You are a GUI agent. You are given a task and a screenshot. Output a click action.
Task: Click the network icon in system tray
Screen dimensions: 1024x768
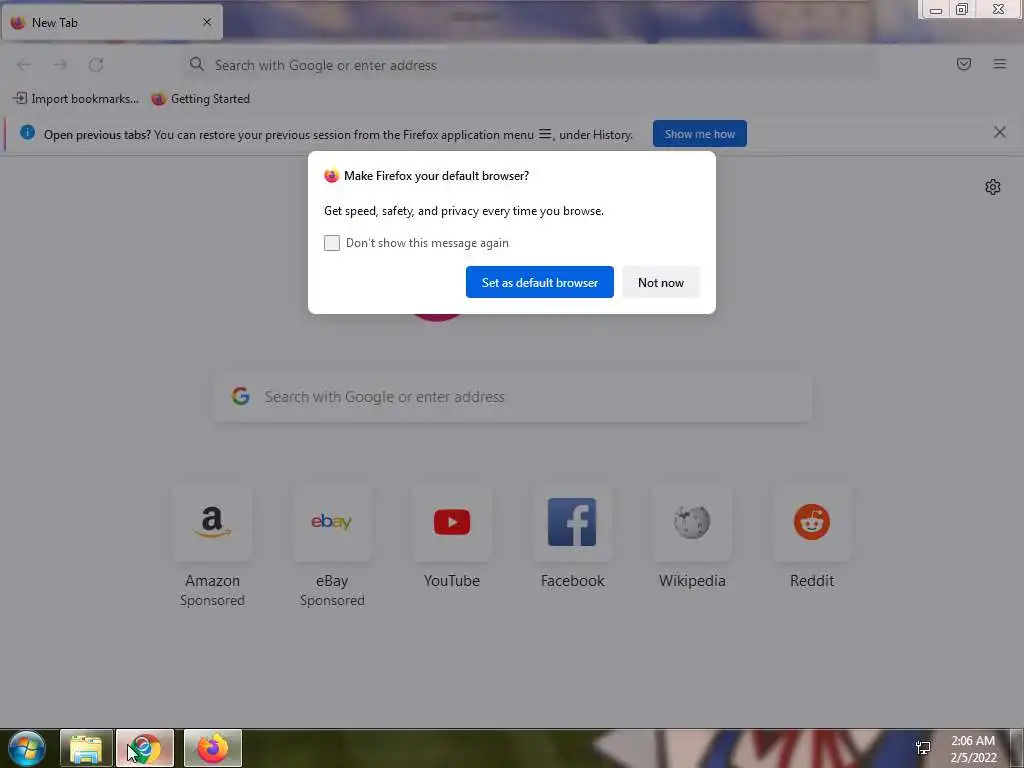923,748
